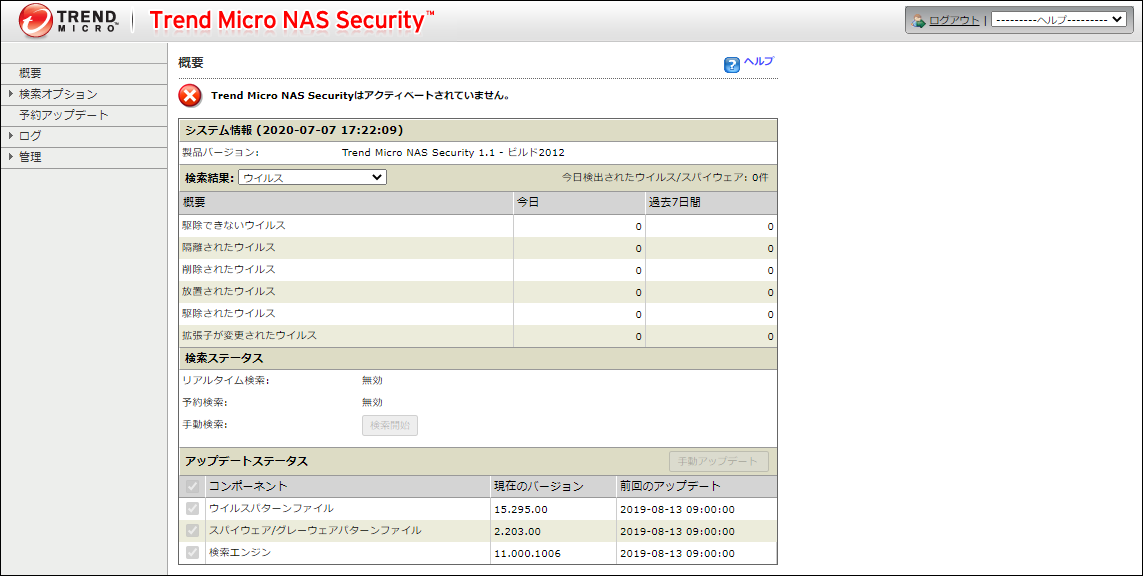Open the 検索結果 ウイルス dropdown
The width and height of the screenshot is (1143, 576).
[x=312, y=177]
